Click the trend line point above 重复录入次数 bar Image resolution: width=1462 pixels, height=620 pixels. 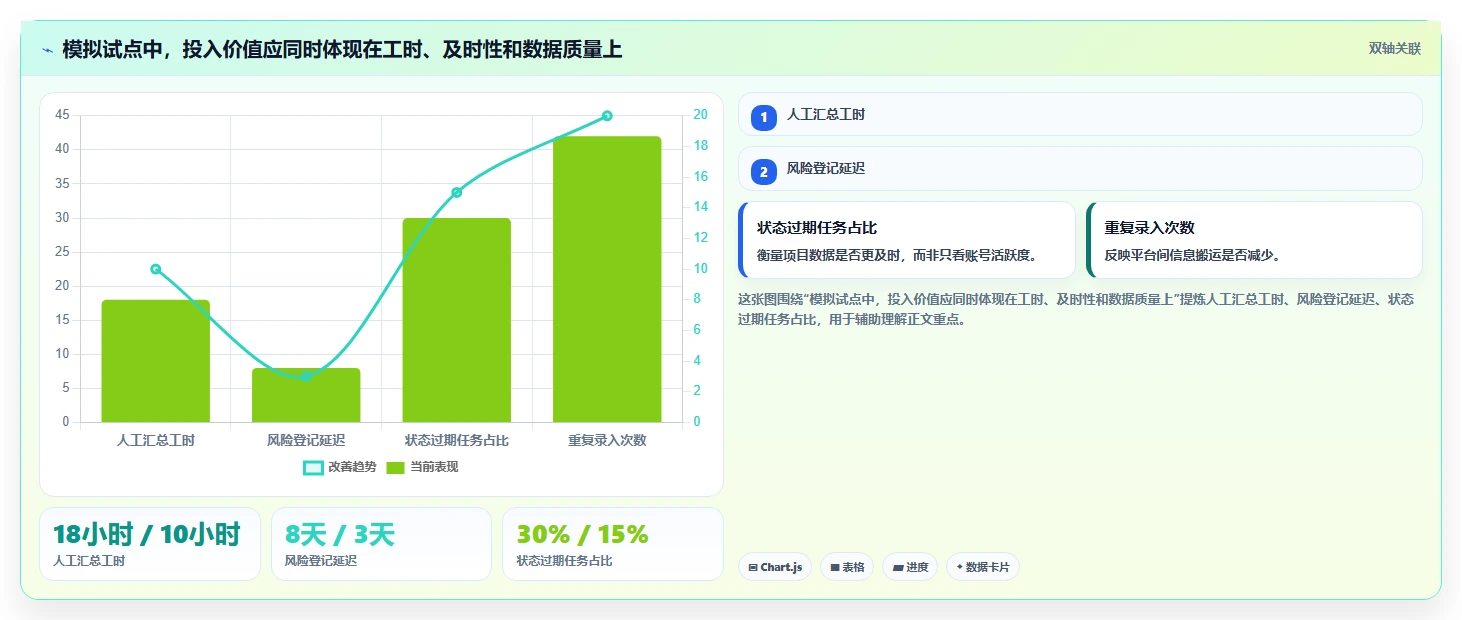pyautogui.click(x=607, y=116)
